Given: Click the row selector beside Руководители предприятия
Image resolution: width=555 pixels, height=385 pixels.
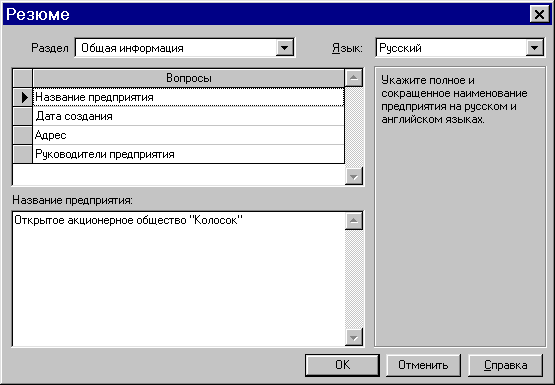Looking at the screenshot, I should coord(23,154).
